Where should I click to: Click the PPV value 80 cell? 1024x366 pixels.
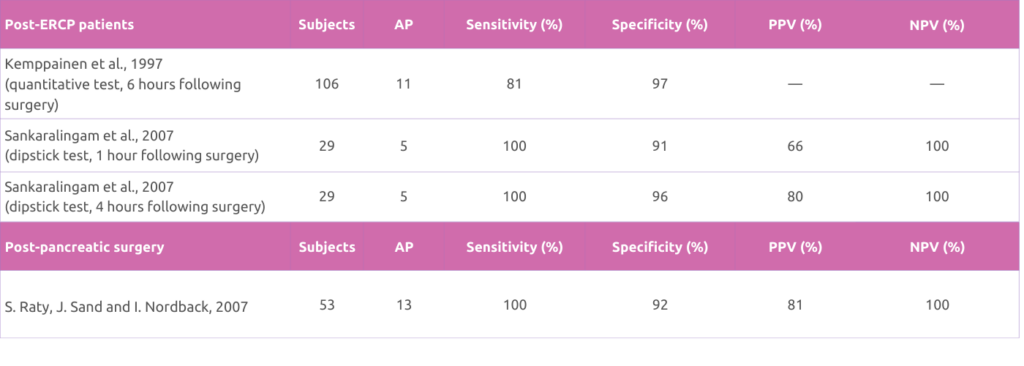tap(795, 196)
